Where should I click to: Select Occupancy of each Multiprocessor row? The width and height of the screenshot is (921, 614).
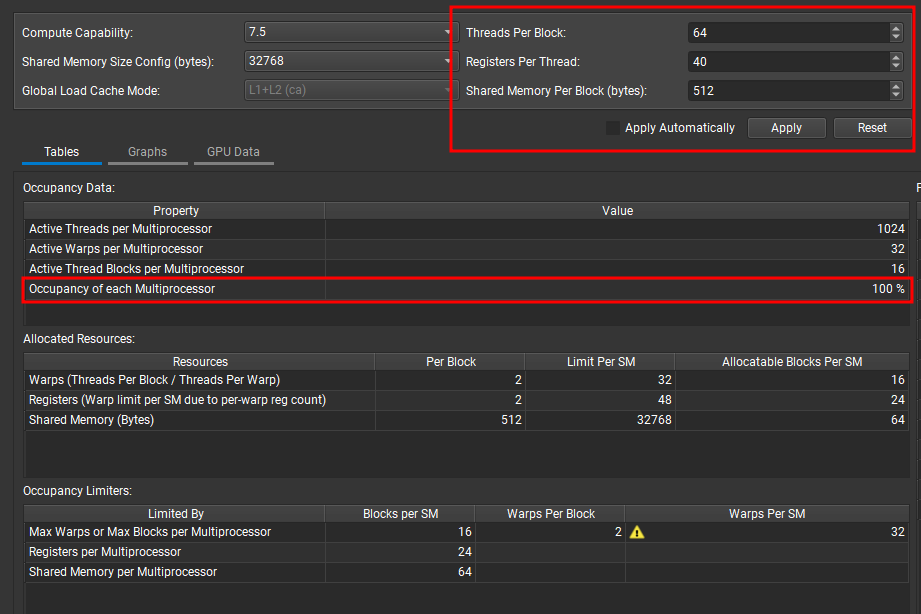[x=467, y=289]
